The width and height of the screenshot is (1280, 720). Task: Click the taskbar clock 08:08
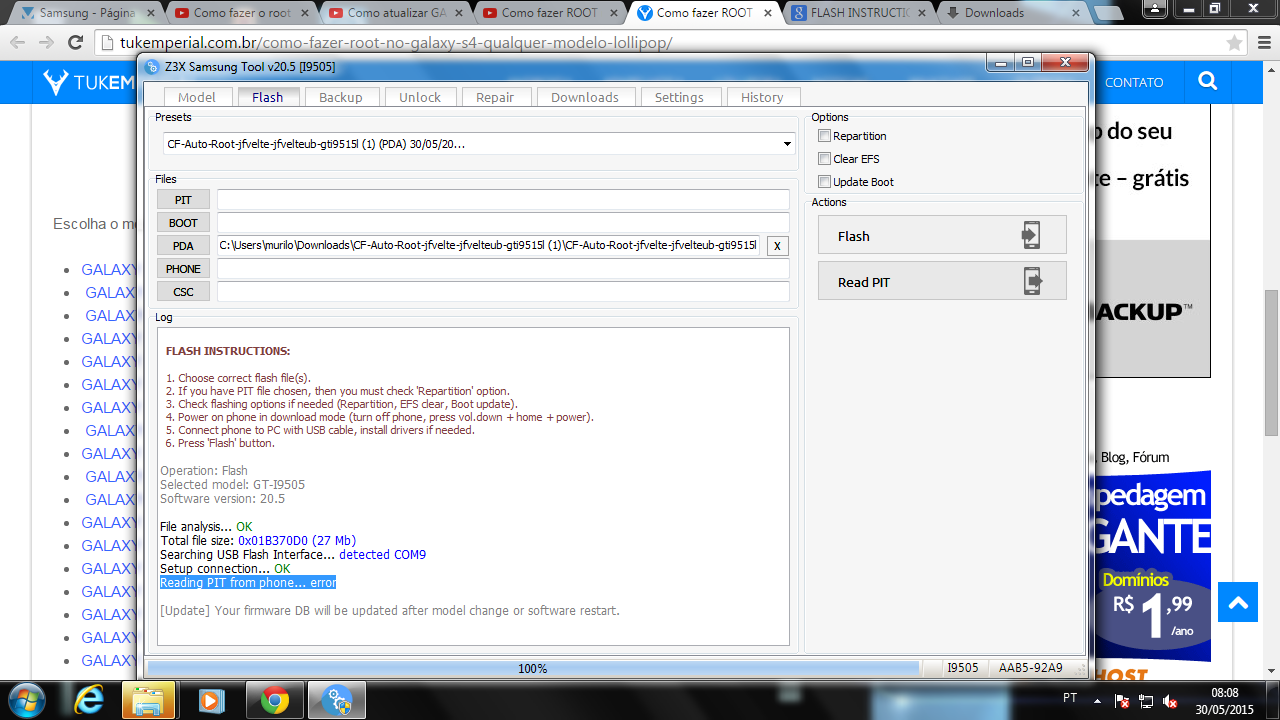click(1224, 692)
